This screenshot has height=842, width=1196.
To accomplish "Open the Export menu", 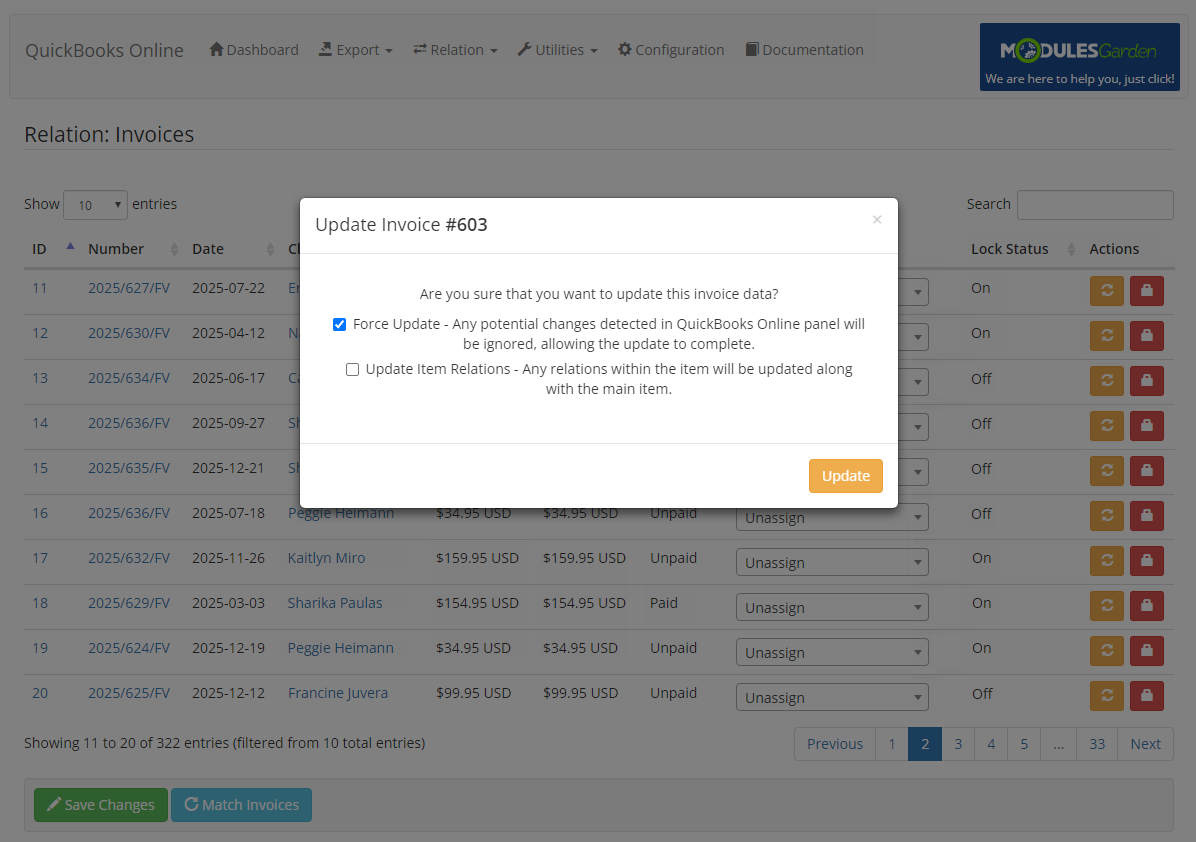I will click(x=355, y=49).
